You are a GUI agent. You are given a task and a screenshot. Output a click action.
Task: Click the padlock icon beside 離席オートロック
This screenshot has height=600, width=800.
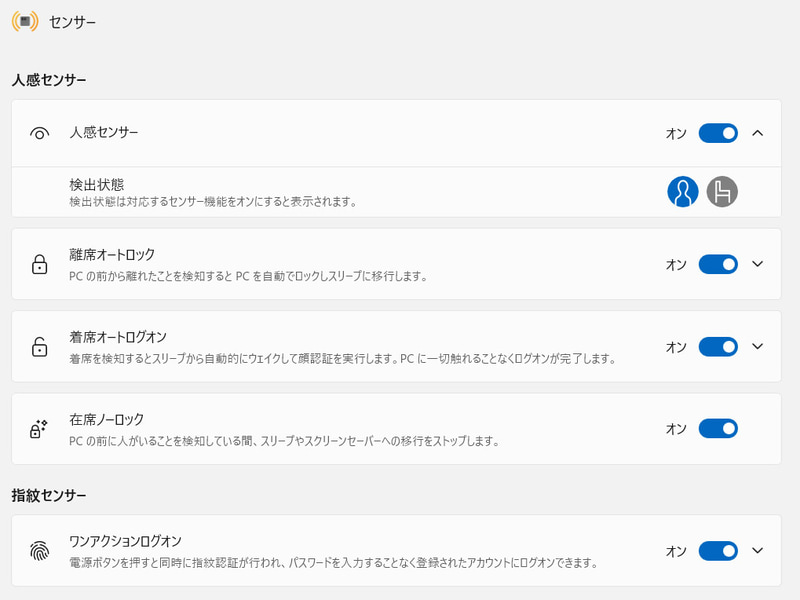coord(39,265)
